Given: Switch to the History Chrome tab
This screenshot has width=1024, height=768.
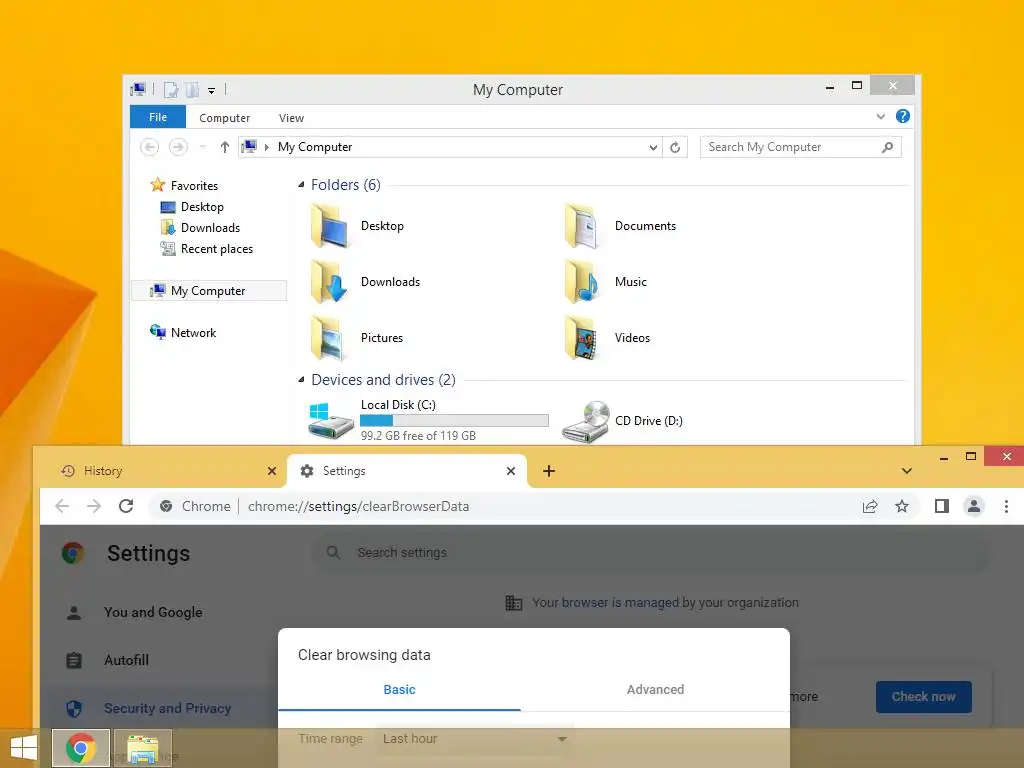Looking at the screenshot, I should click(162, 471).
